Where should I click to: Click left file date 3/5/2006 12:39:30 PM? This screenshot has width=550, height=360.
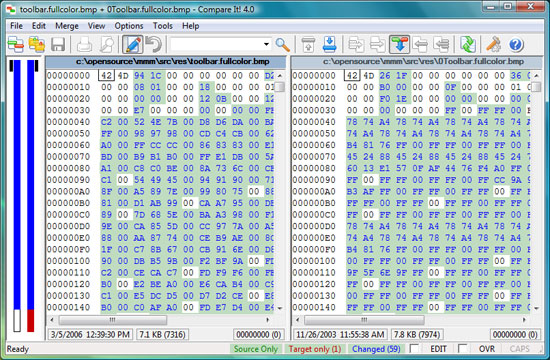click(x=90, y=334)
